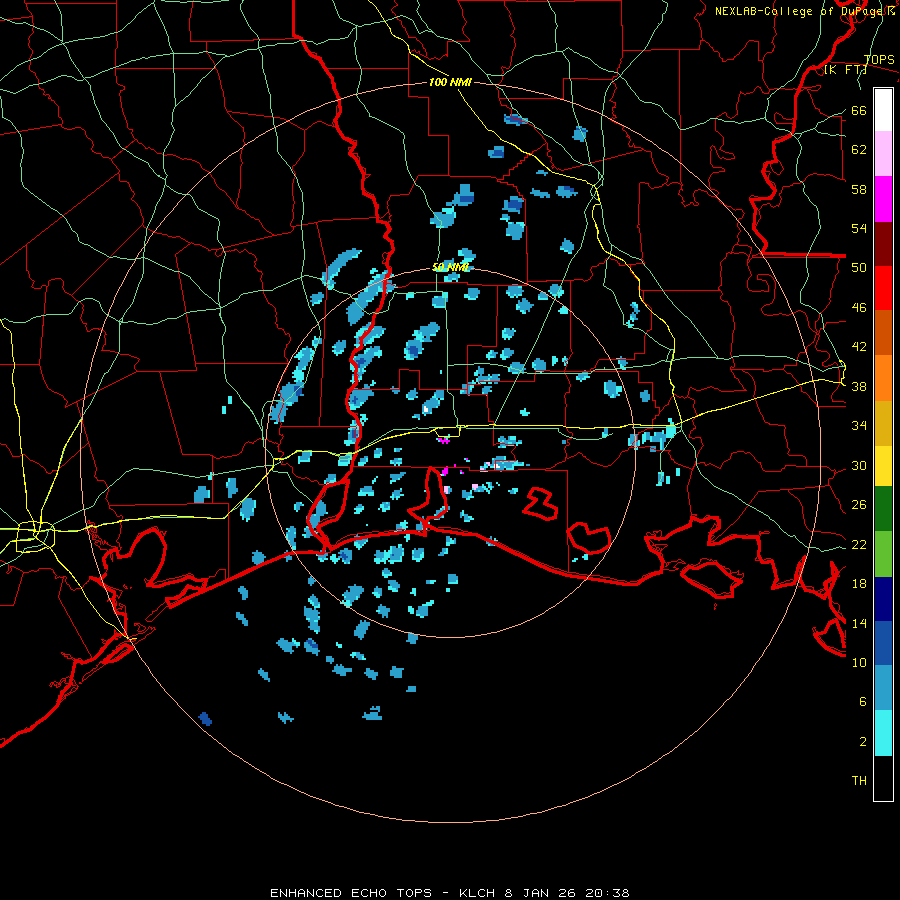Screen dimensions: 900x900
Task: Click the '50 NMI' range ring label
Action: click(451, 267)
